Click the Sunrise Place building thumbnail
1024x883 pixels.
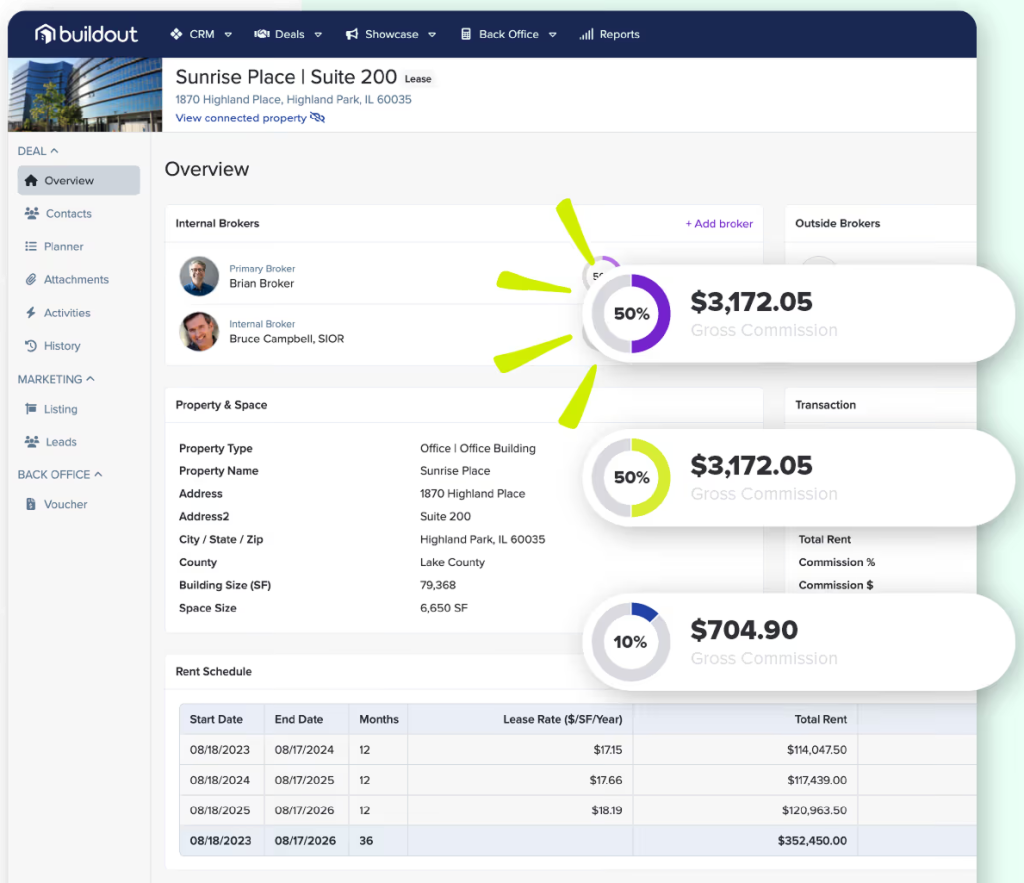(85, 95)
